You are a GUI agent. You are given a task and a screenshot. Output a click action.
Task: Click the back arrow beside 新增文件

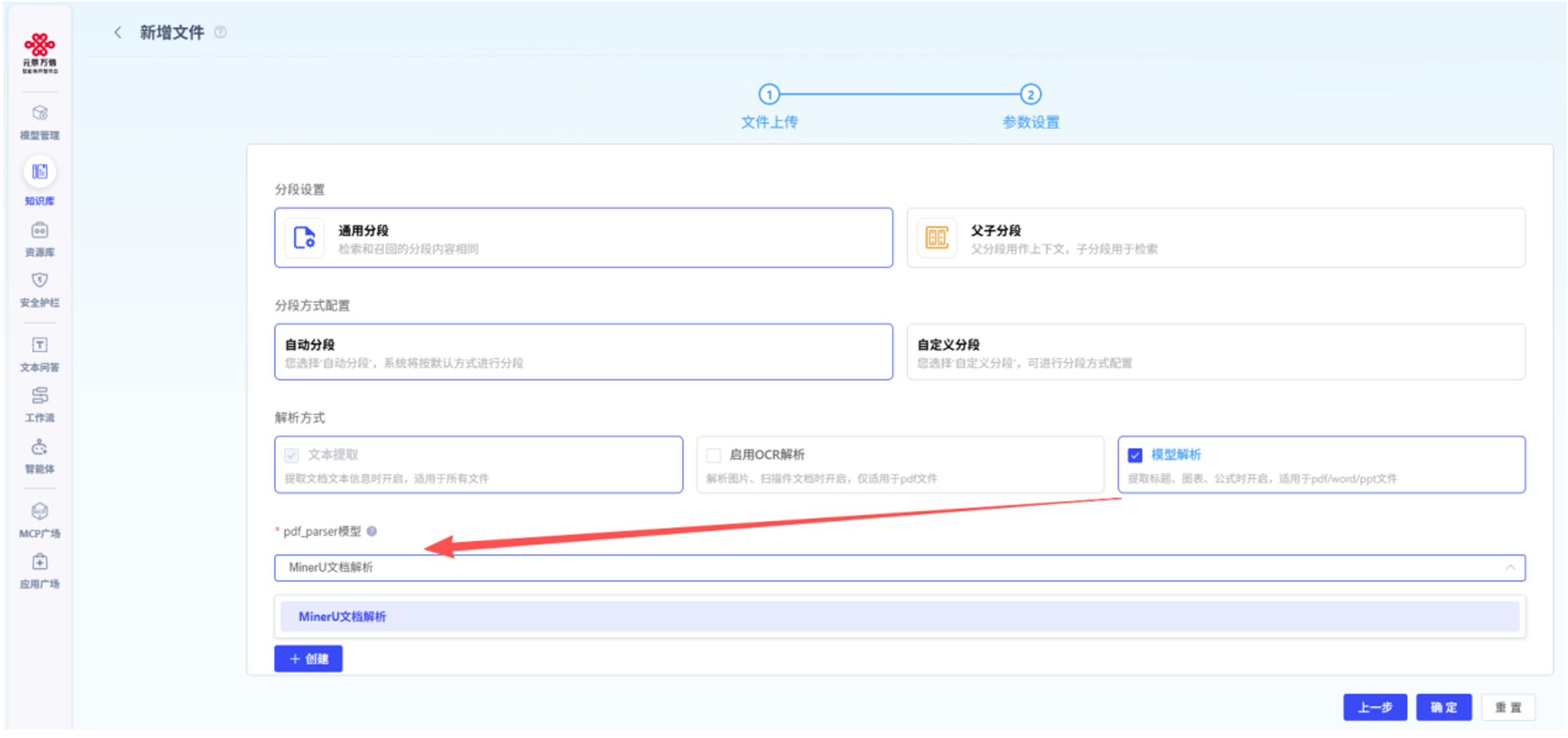pos(118,32)
